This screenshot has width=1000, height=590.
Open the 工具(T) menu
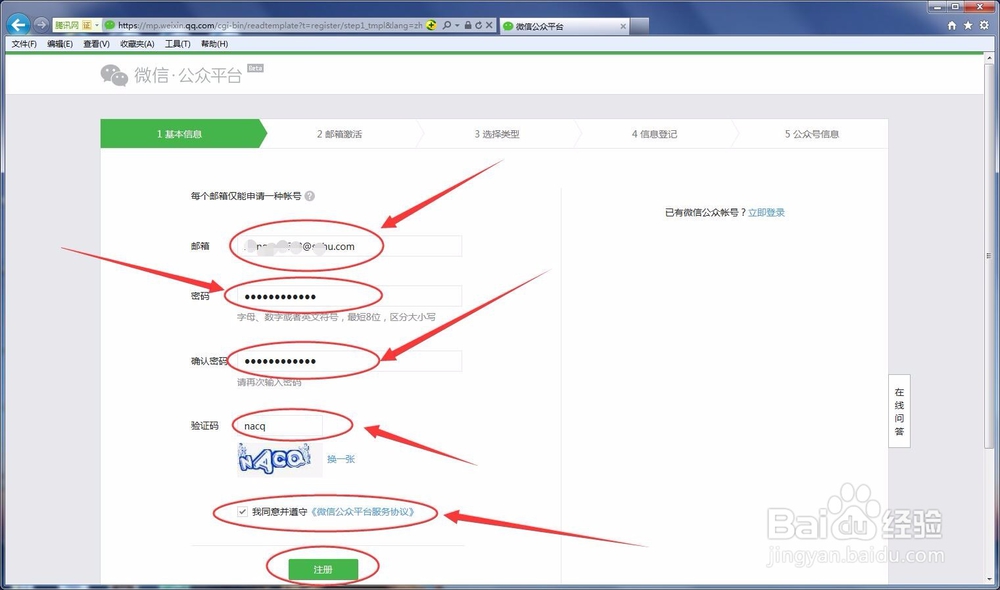178,44
